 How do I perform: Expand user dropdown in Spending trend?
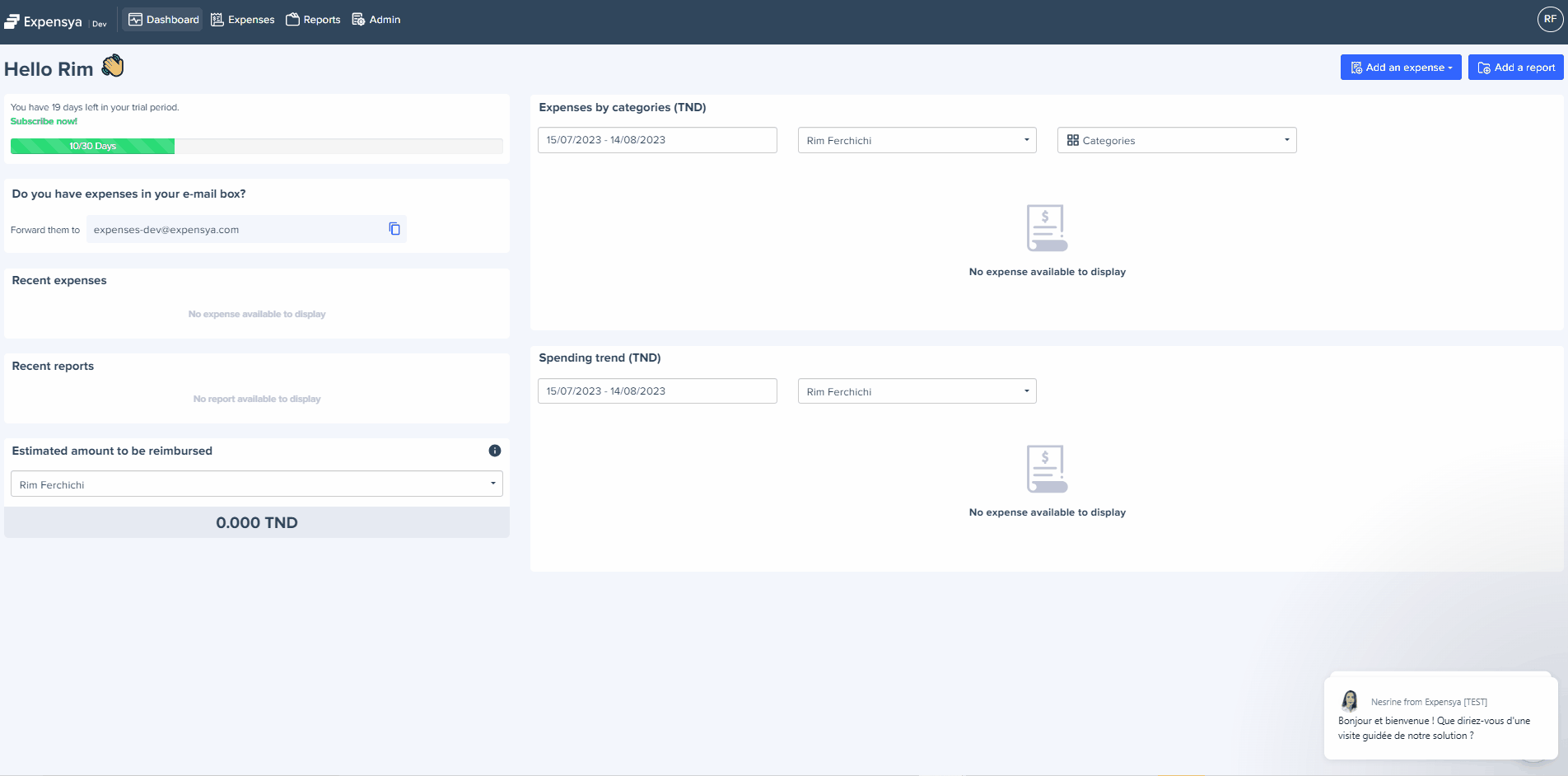[917, 391]
